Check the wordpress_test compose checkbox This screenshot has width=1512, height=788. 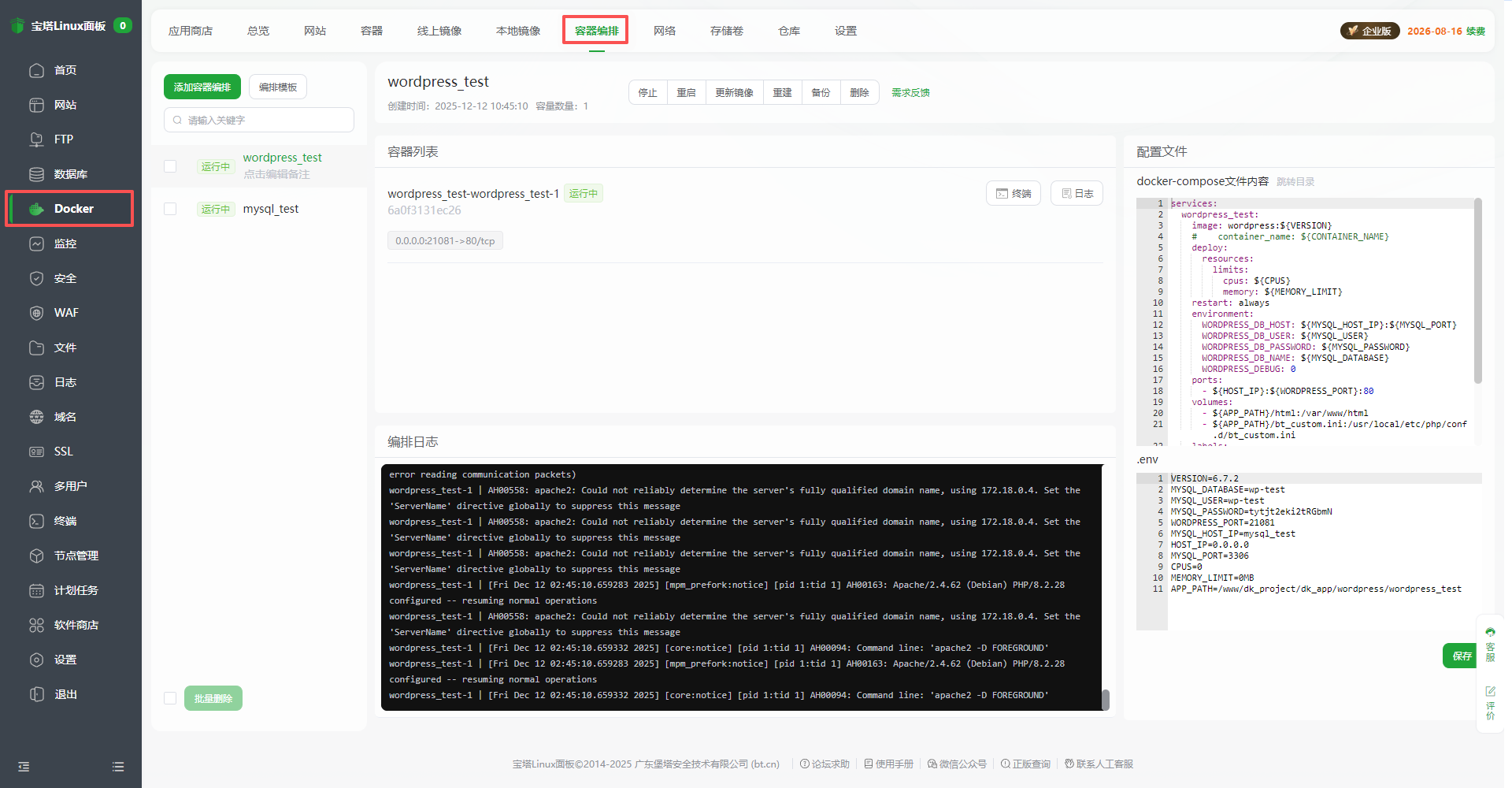point(170,166)
